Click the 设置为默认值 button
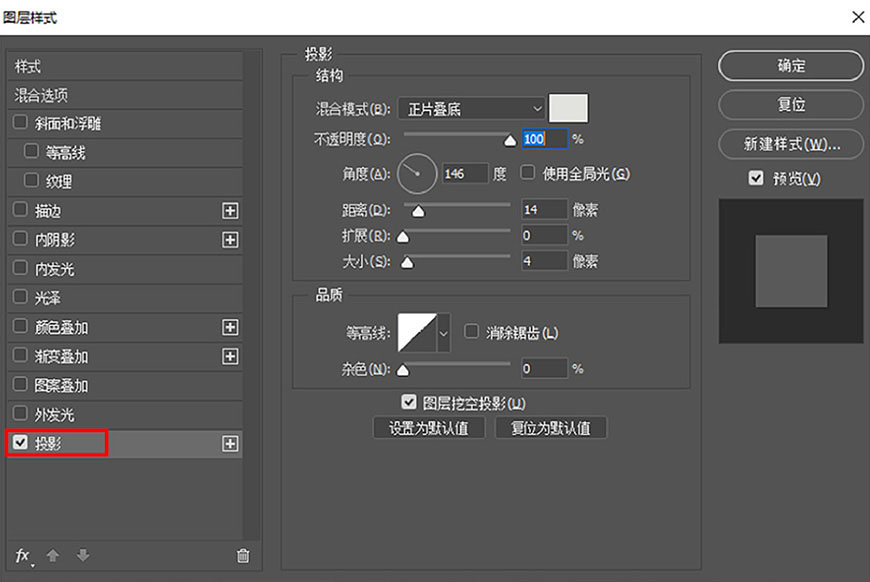870x582 pixels. (428, 427)
